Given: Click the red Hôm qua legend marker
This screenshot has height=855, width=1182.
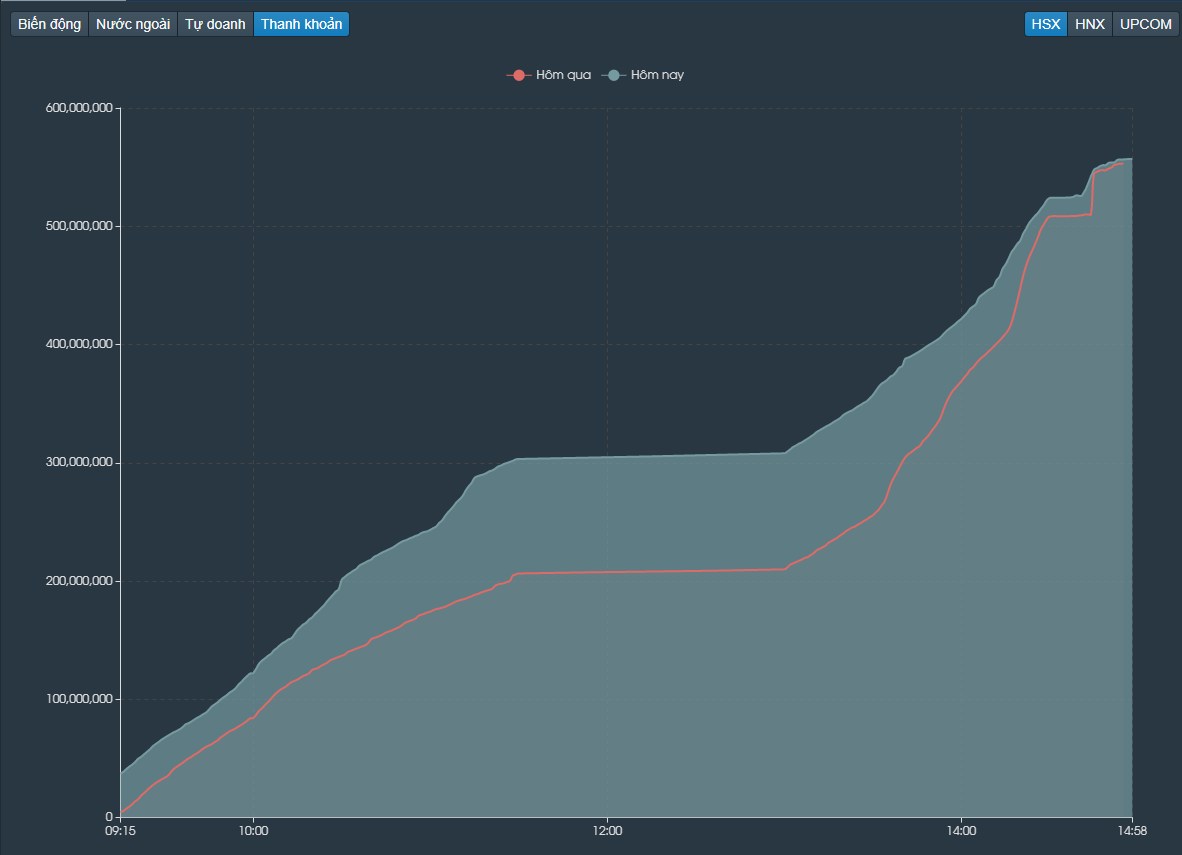Looking at the screenshot, I should tap(519, 75).
